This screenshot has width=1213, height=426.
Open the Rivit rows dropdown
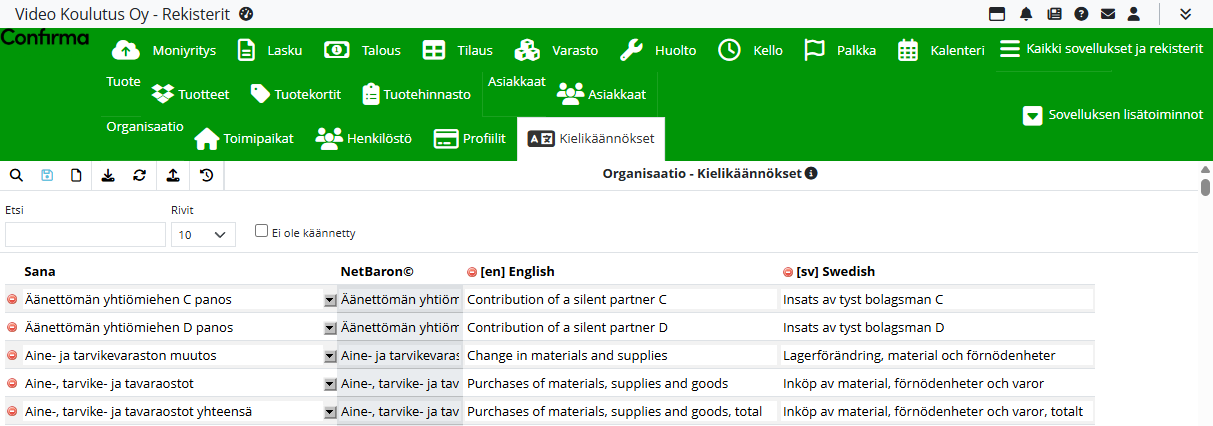coord(203,235)
